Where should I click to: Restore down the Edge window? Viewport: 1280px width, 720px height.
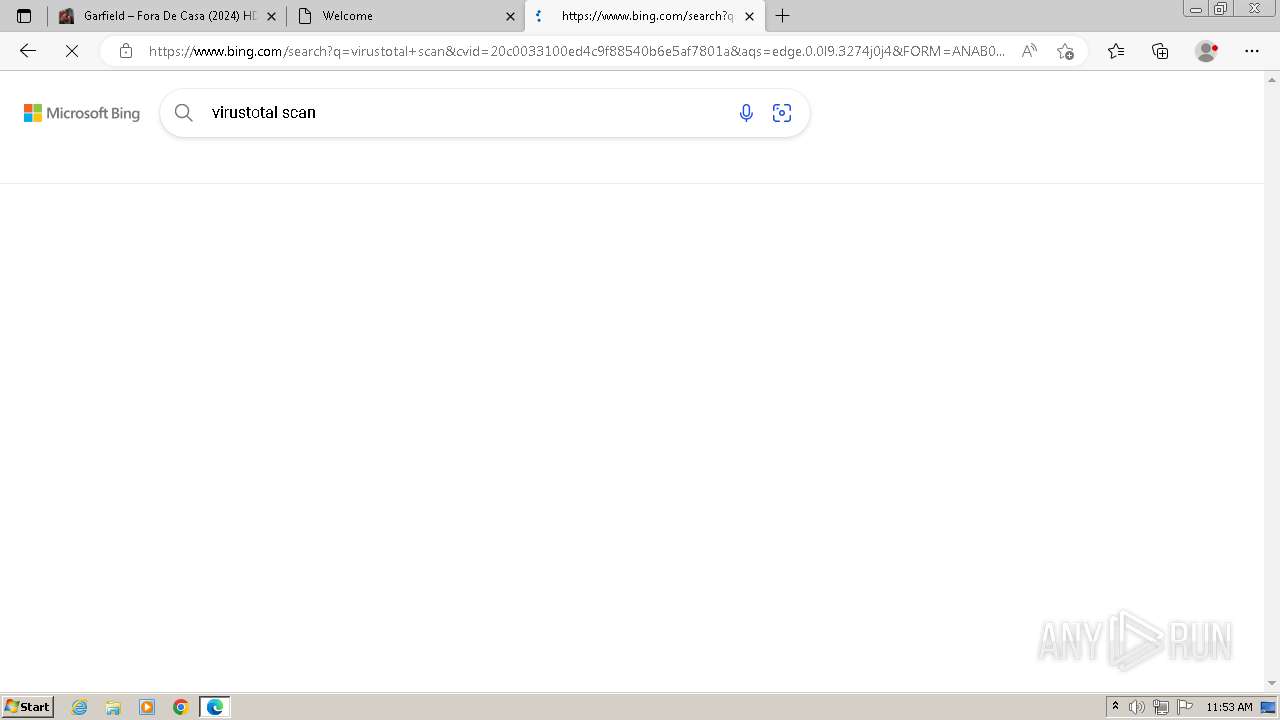click(1221, 9)
